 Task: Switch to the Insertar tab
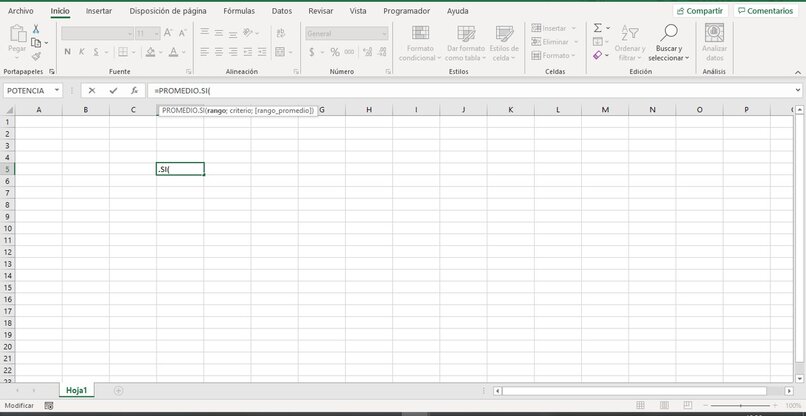[x=99, y=11]
